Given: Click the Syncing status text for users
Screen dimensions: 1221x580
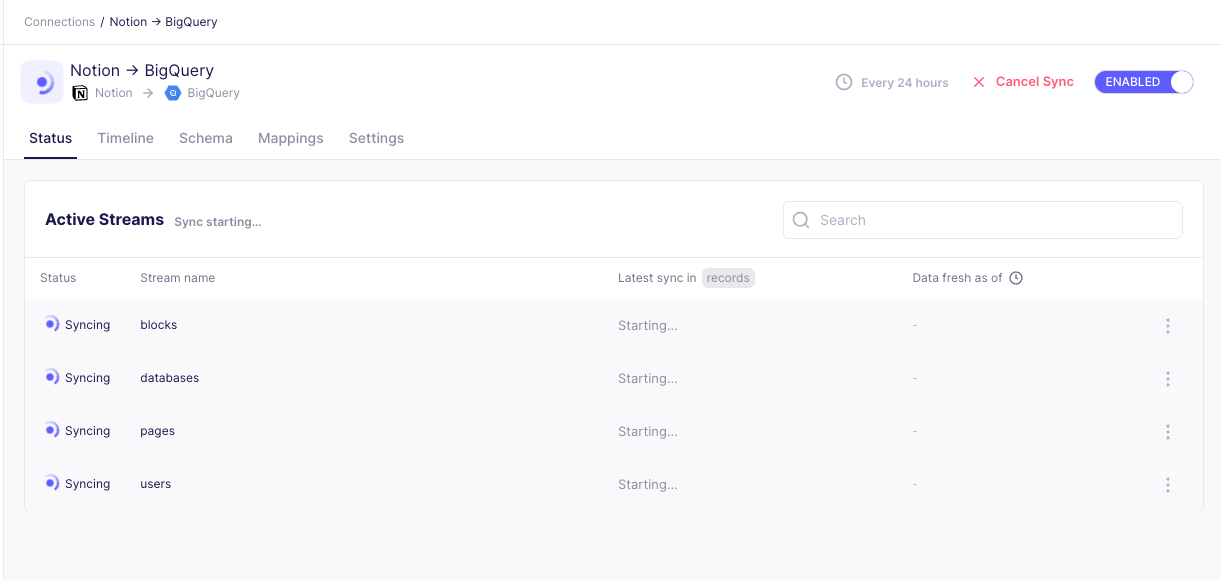Looking at the screenshot, I should pyautogui.click(x=87, y=484).
